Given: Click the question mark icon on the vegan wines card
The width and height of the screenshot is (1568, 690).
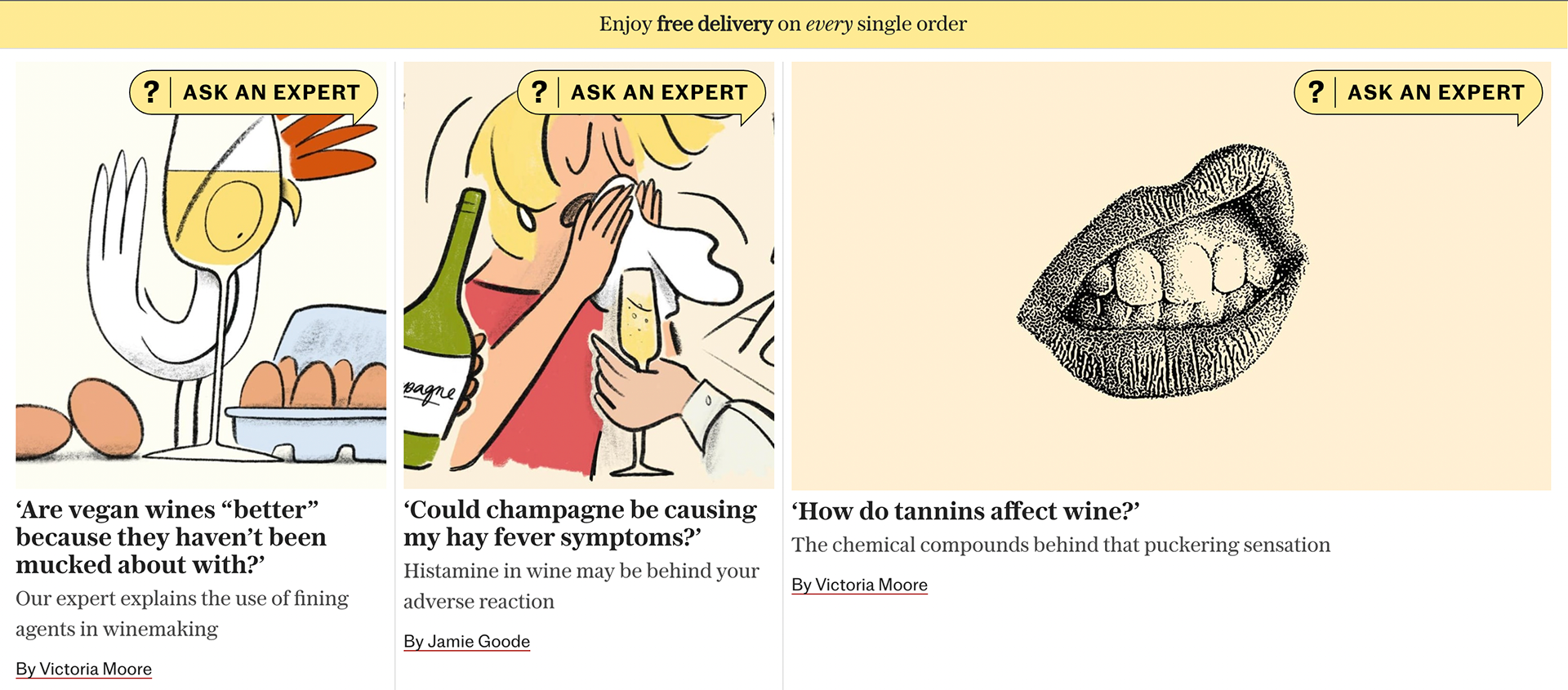Looking at the screenshot, I should [x=151, y=92].
